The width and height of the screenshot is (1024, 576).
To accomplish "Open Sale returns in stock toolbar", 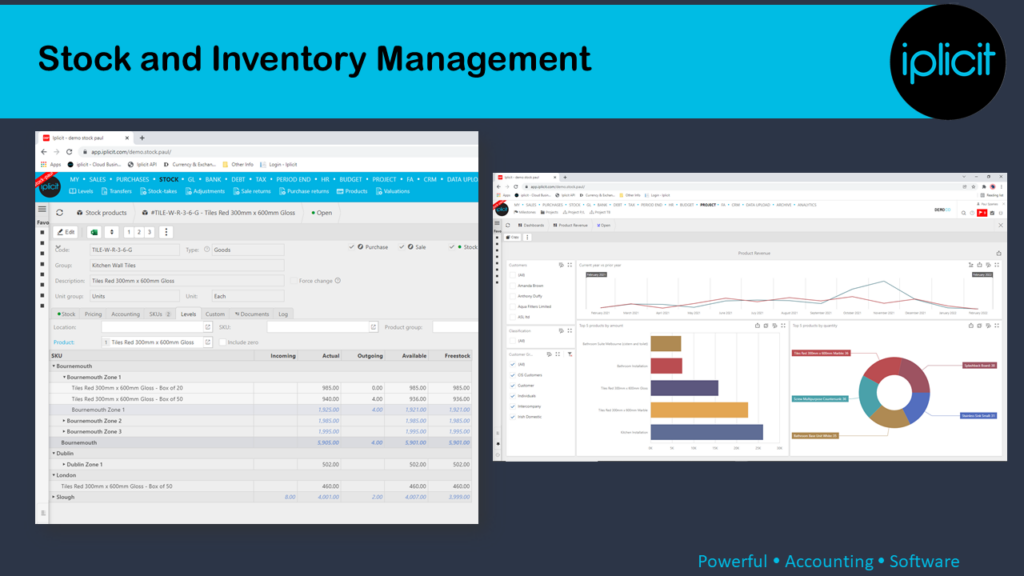I will click(x=251, y=191).
